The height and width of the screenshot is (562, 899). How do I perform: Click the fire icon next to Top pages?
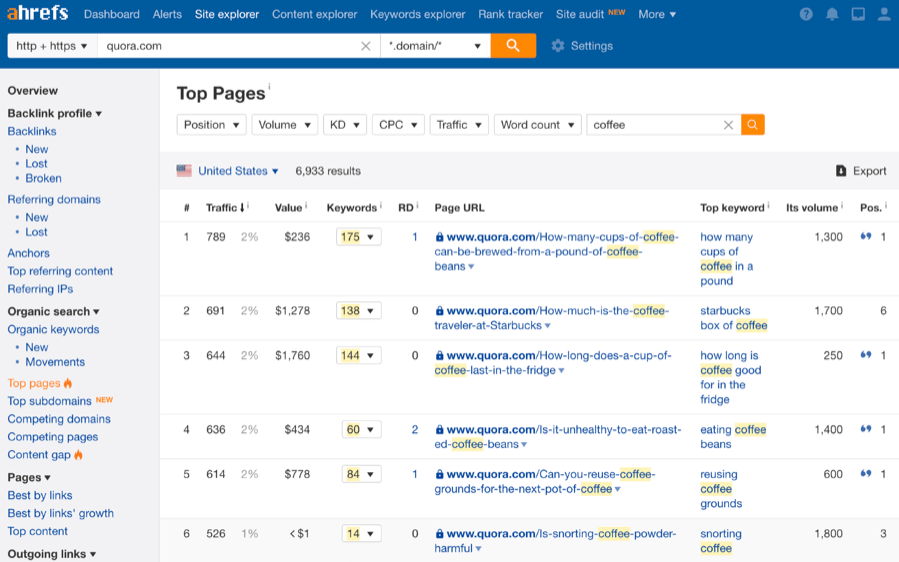coord(68,383)
